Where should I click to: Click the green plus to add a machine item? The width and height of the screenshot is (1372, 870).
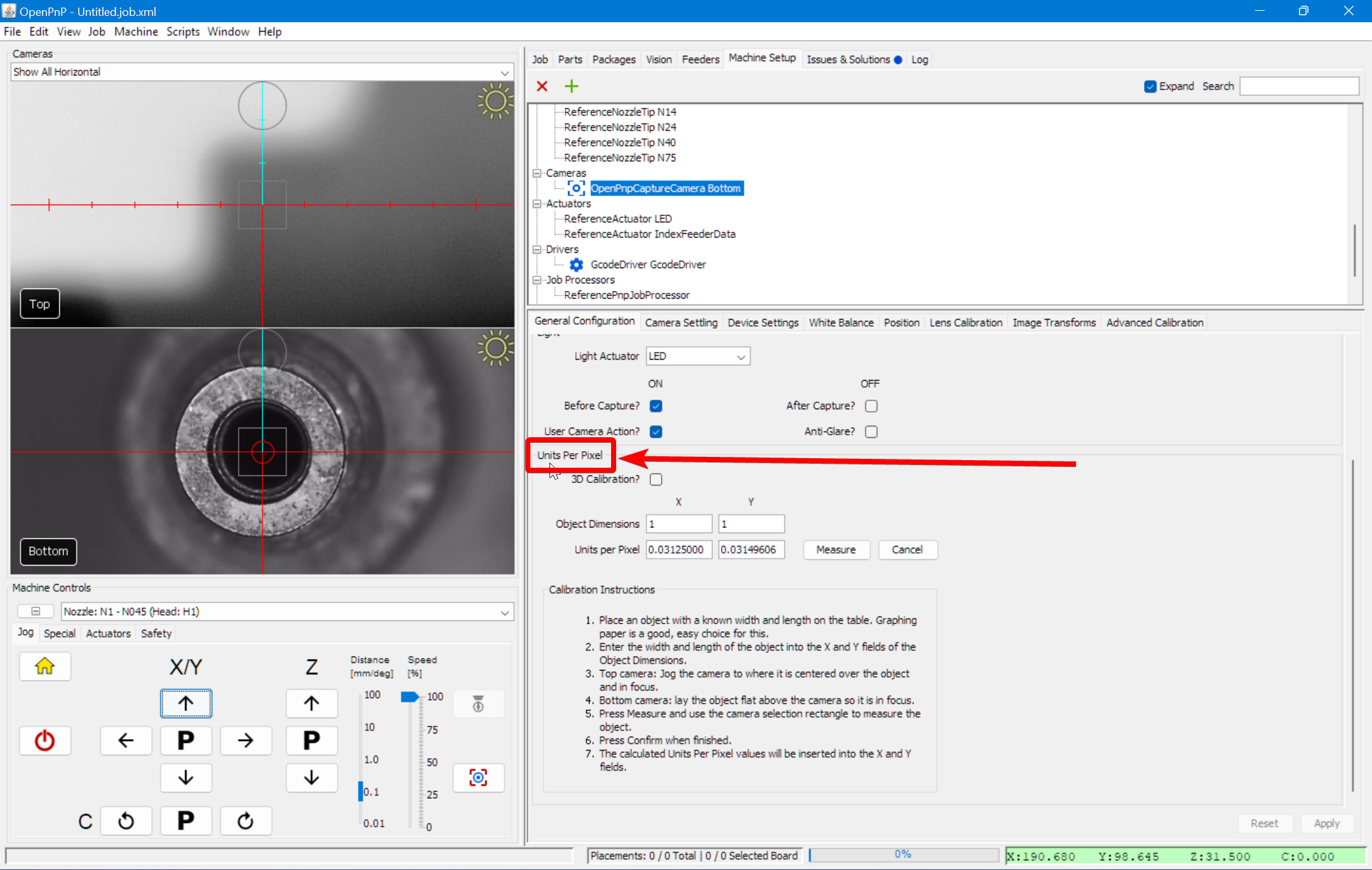tap(570, 86)
